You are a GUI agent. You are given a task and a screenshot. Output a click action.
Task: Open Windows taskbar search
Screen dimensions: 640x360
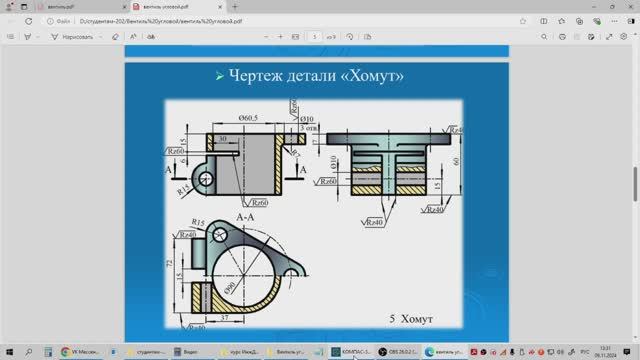tap(29, 352)
